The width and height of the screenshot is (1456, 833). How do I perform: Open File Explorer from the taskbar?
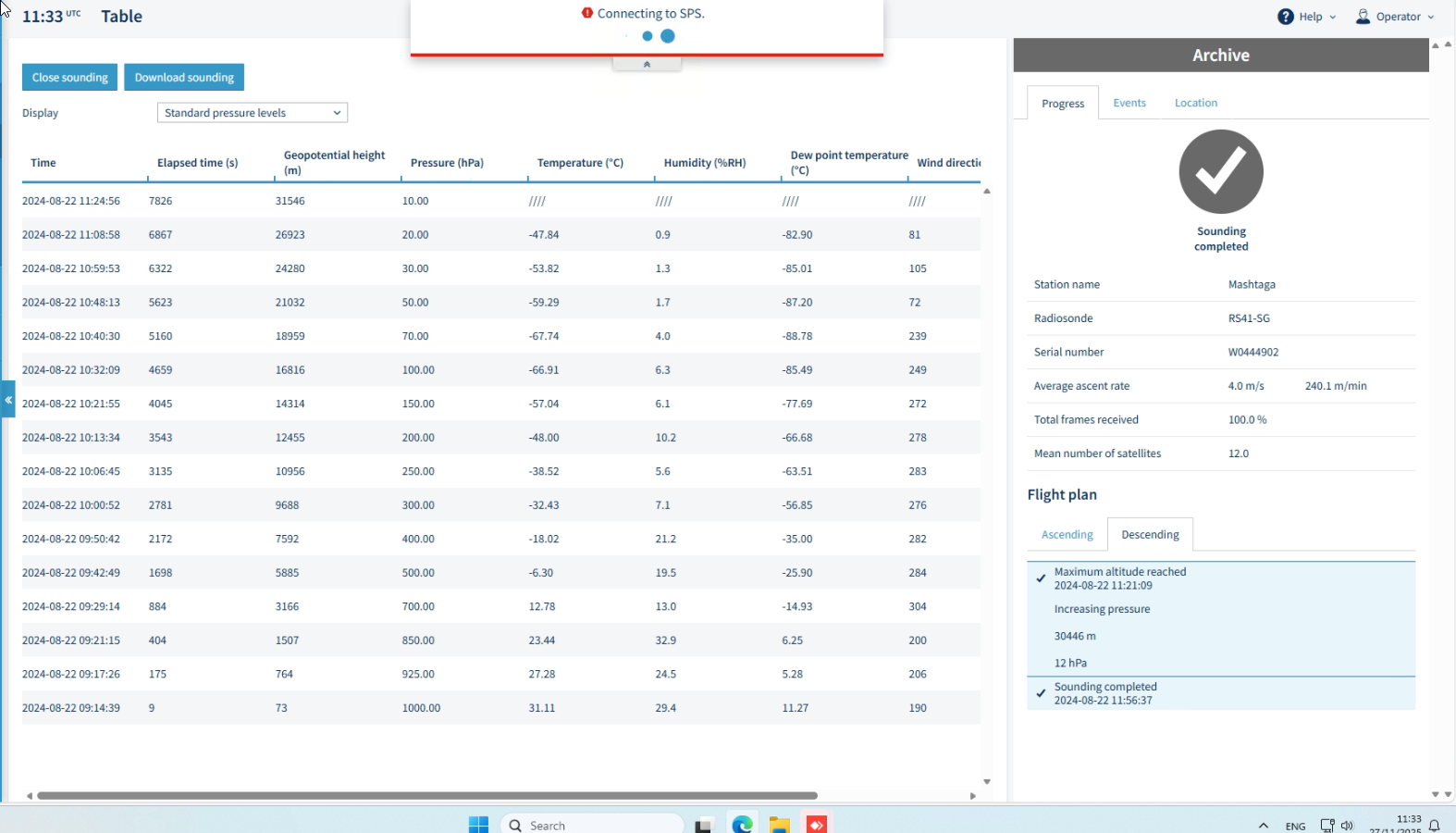click(x=779, y=826)
